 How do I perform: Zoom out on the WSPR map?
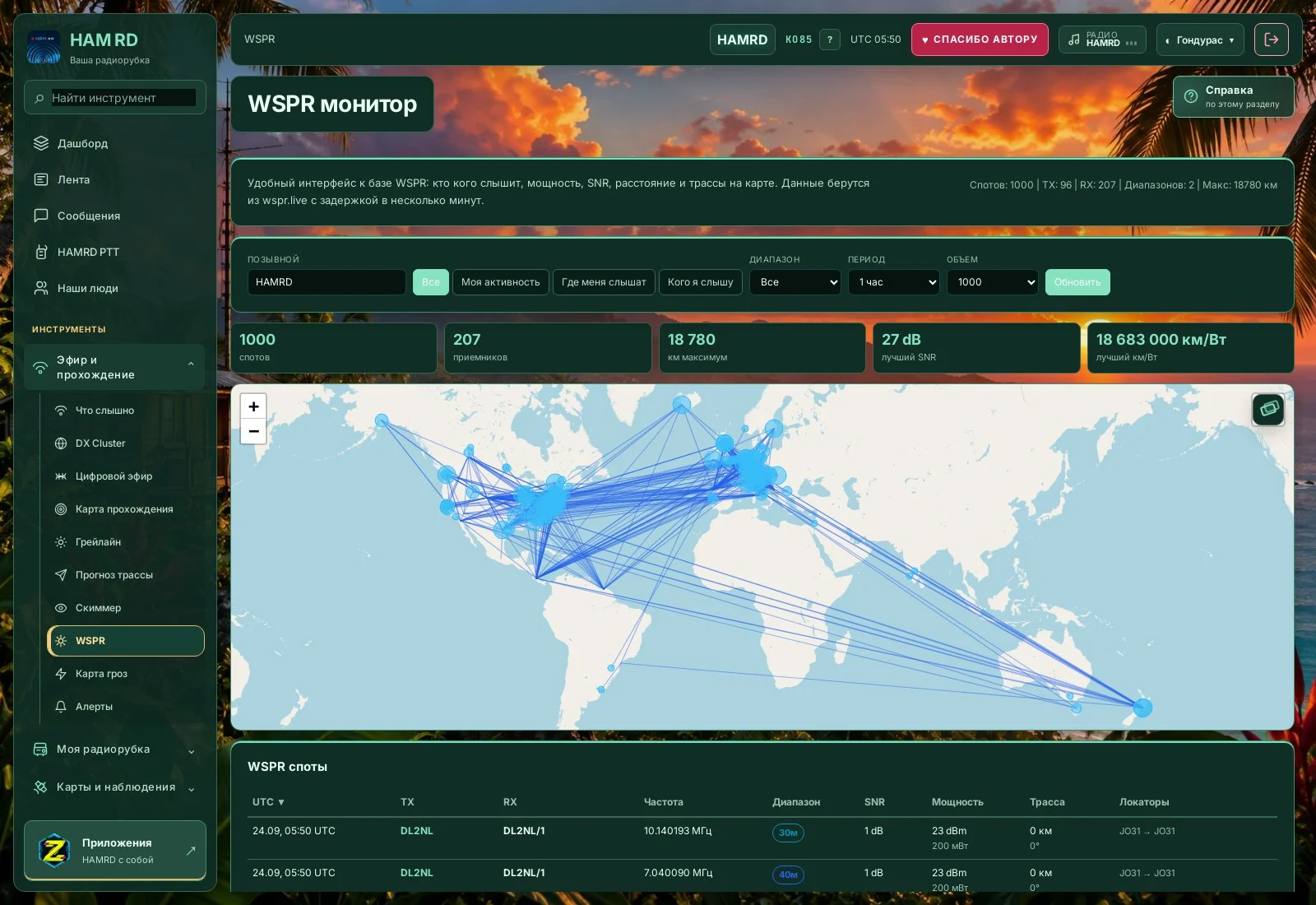pyautogui.click(x=253, y=431)
